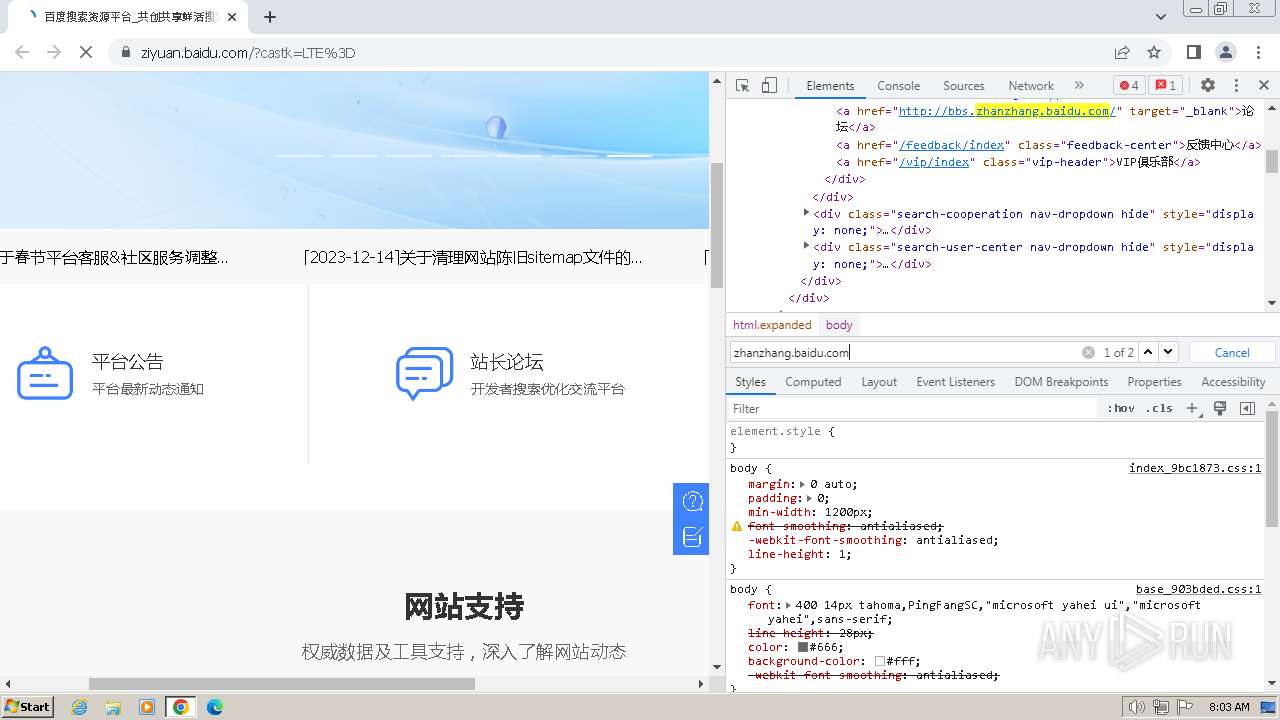The width and height of the screenshot is (1280, 720).
Task: Open the Accessibility tab
Action: (x=1233, y=382)
